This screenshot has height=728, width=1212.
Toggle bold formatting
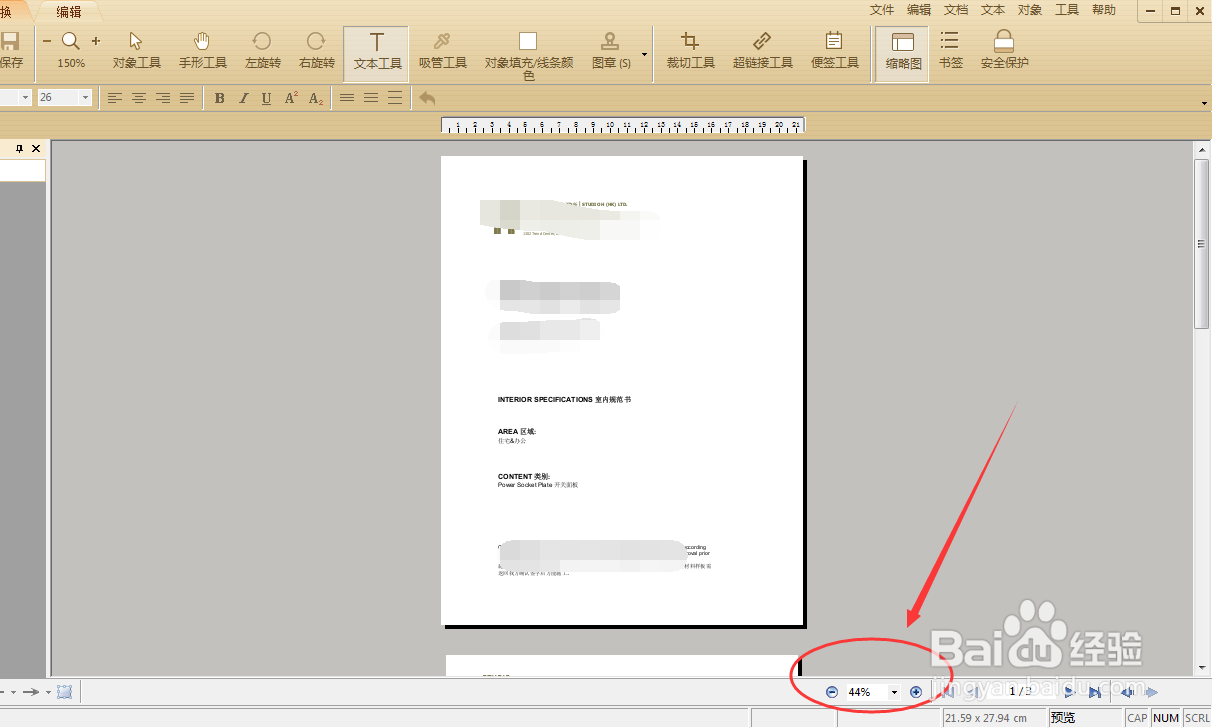[220, 98]
